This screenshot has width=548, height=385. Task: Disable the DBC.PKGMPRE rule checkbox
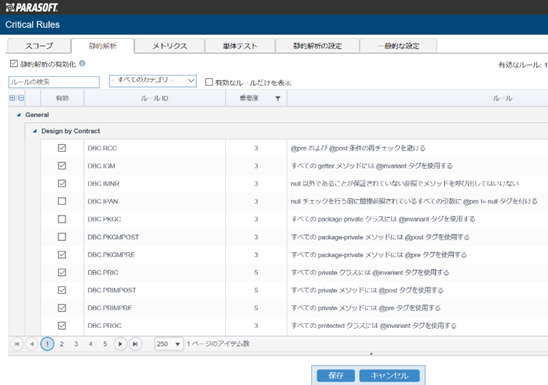click(x=62, y=255)
